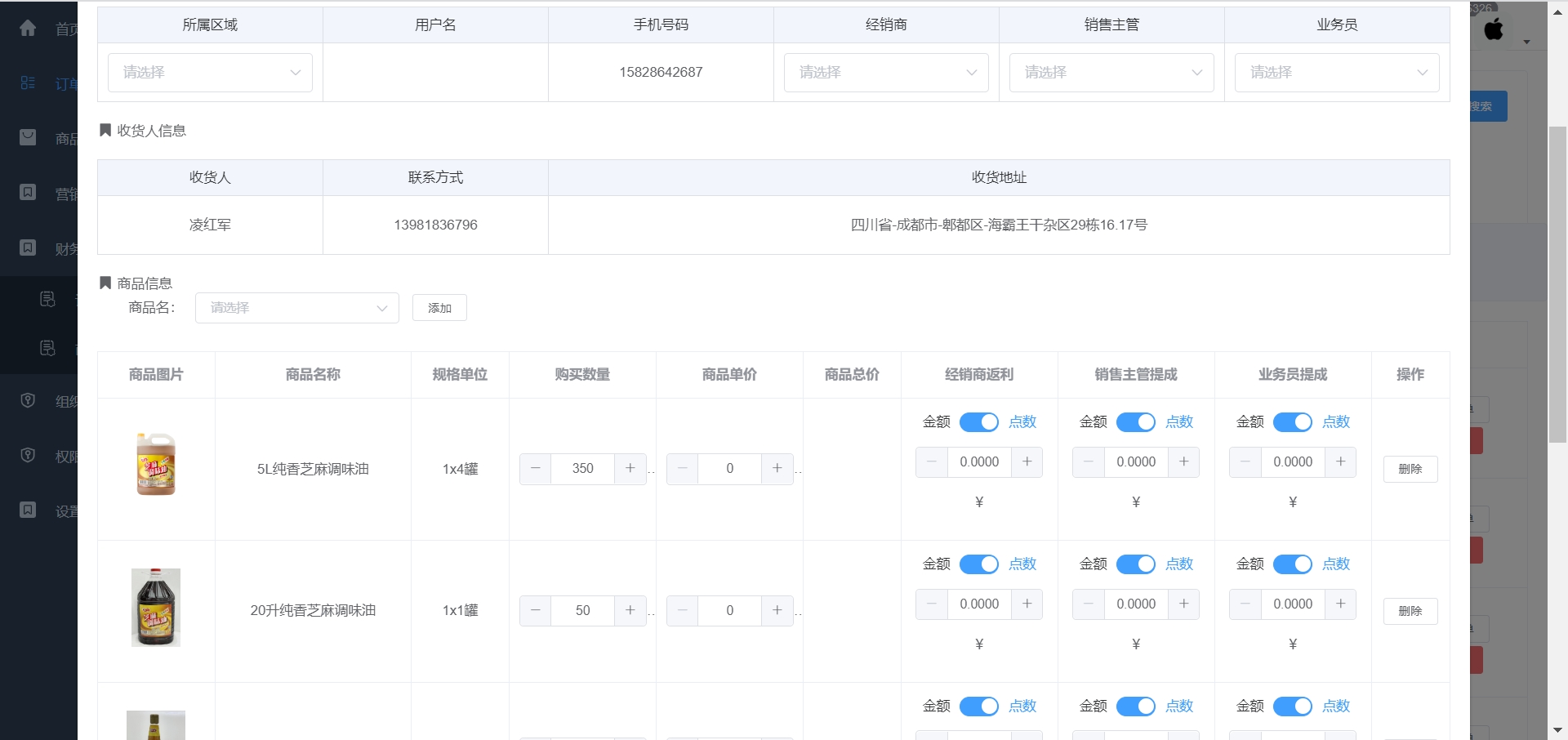Decrease unit price for 5L纯香芝麻调味油
Viewport: 1568px width, 740px height.
pyautogui.click(x=683, y=469)
